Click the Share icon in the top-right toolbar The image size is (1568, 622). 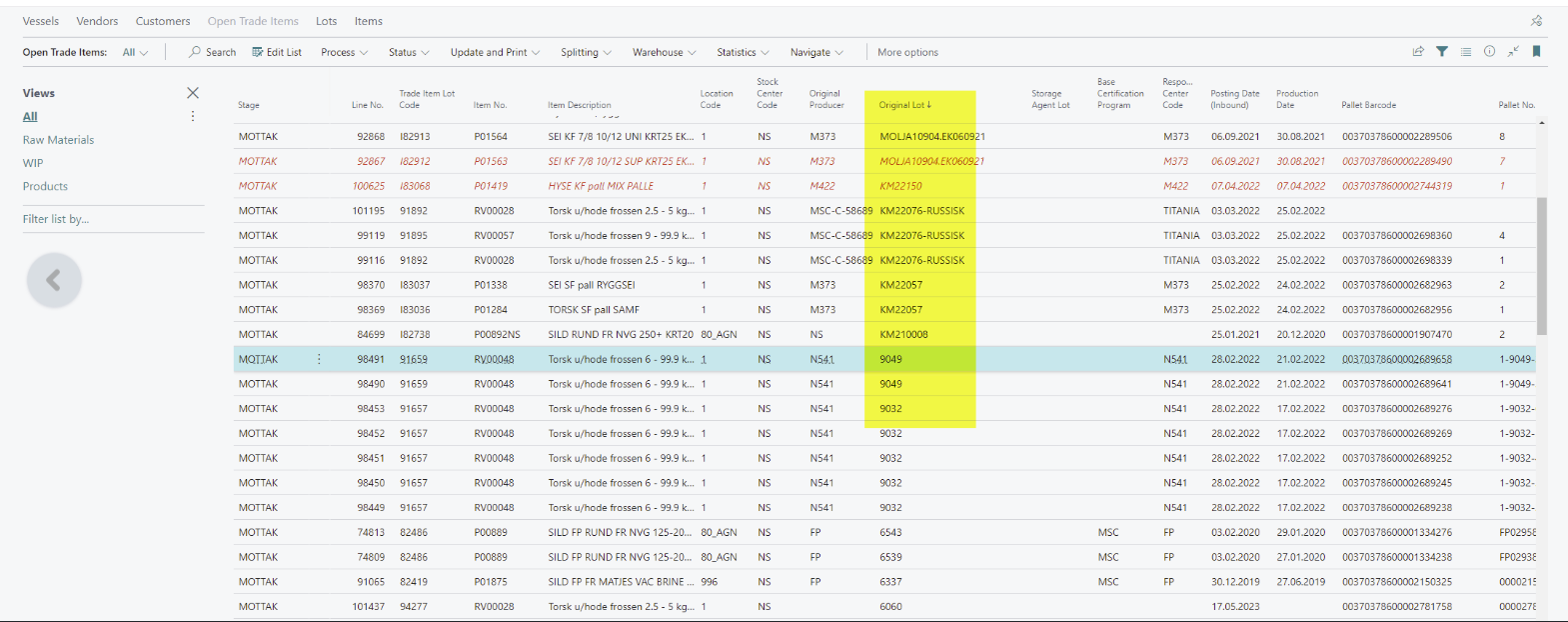tap(1417, 52)
